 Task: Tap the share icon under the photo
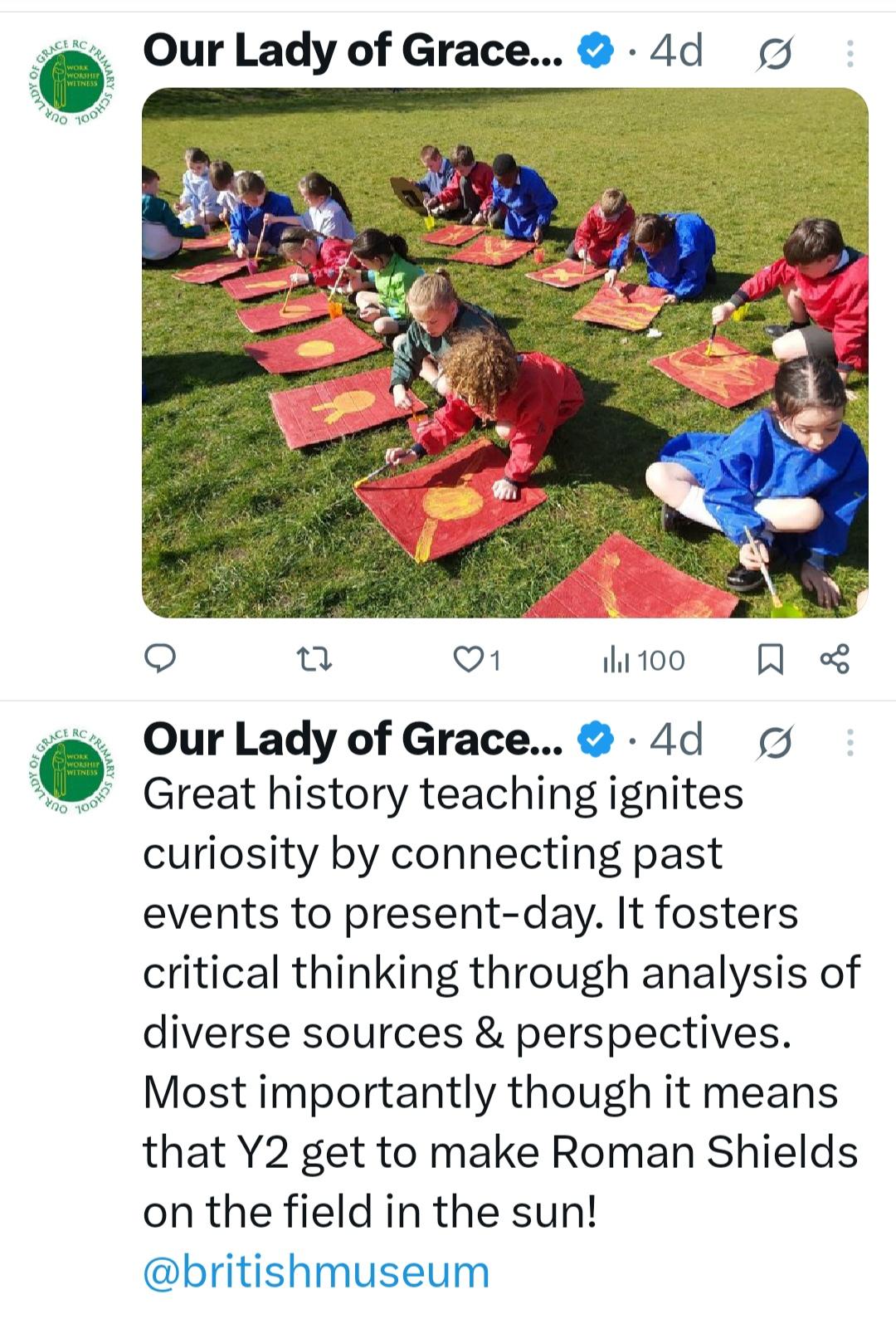(x=835, y=659)
